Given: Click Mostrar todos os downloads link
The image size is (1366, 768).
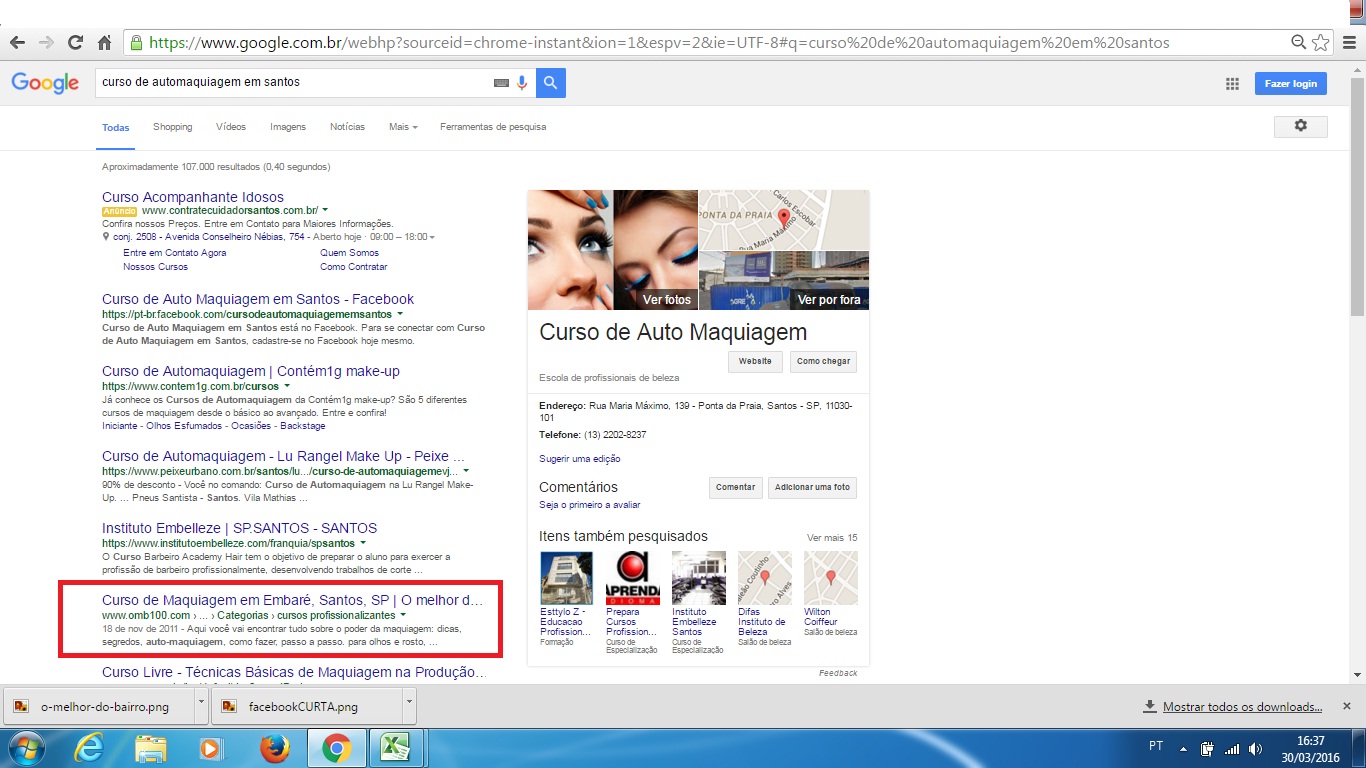Looking at the screenshot, I should [1242, 707].
